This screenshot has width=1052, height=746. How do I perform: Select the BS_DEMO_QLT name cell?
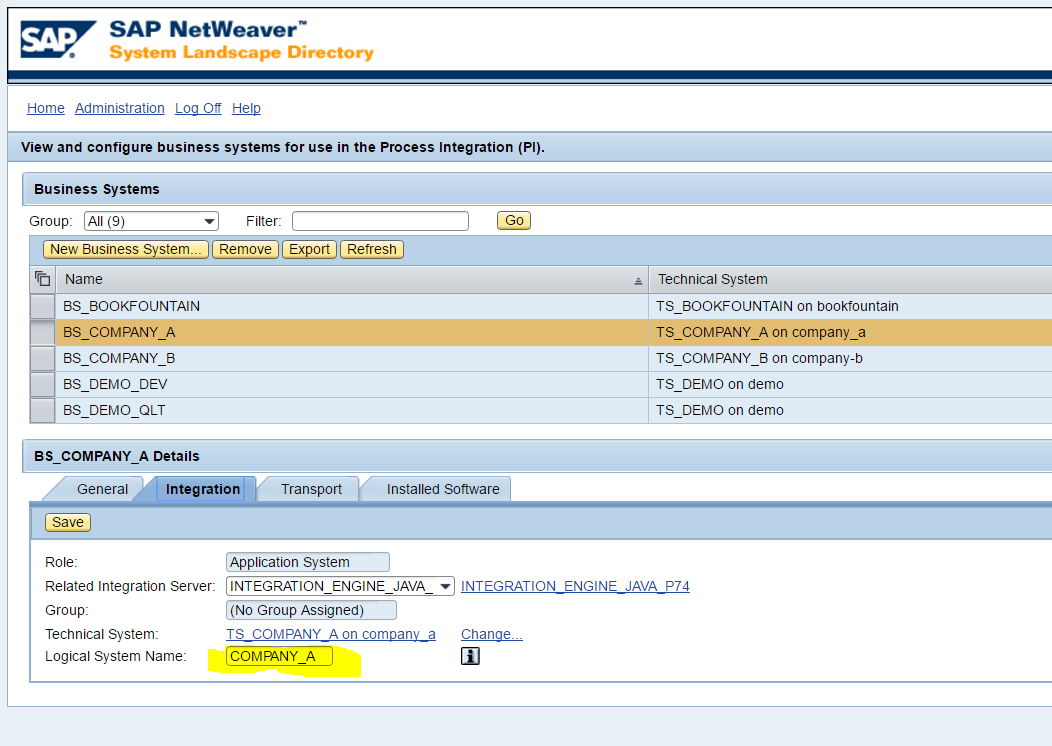(352, 410)
